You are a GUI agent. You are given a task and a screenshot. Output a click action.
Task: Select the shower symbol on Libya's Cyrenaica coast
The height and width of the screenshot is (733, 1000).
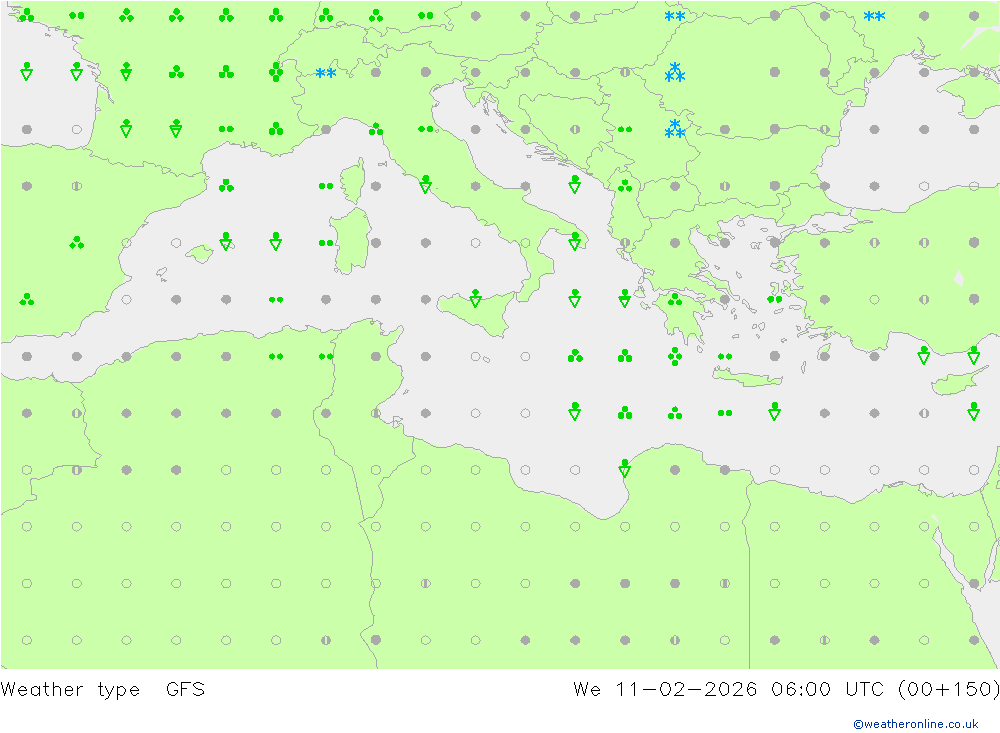click(624, 468)
